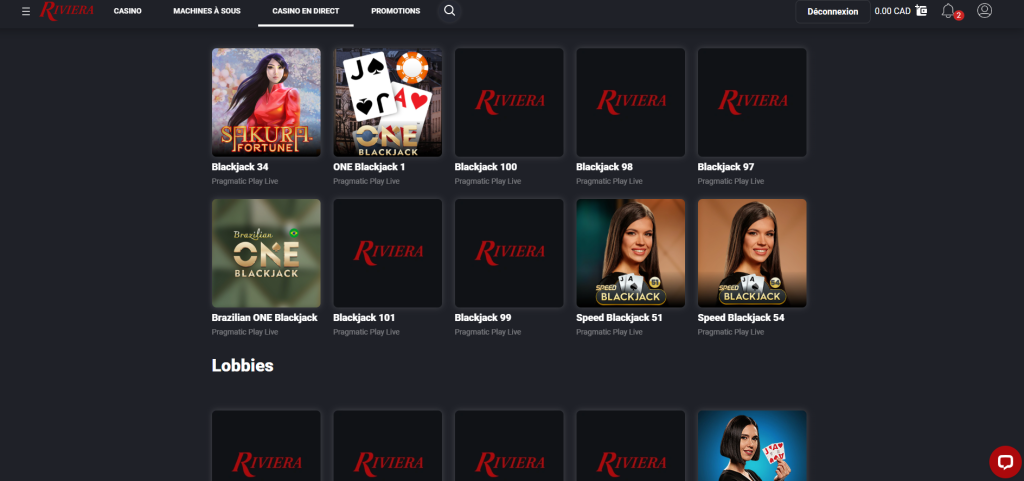Viewport: 1024px width, 481px height.
Task: Click the Blackjack 100 title text
Action: pos(486,167)
